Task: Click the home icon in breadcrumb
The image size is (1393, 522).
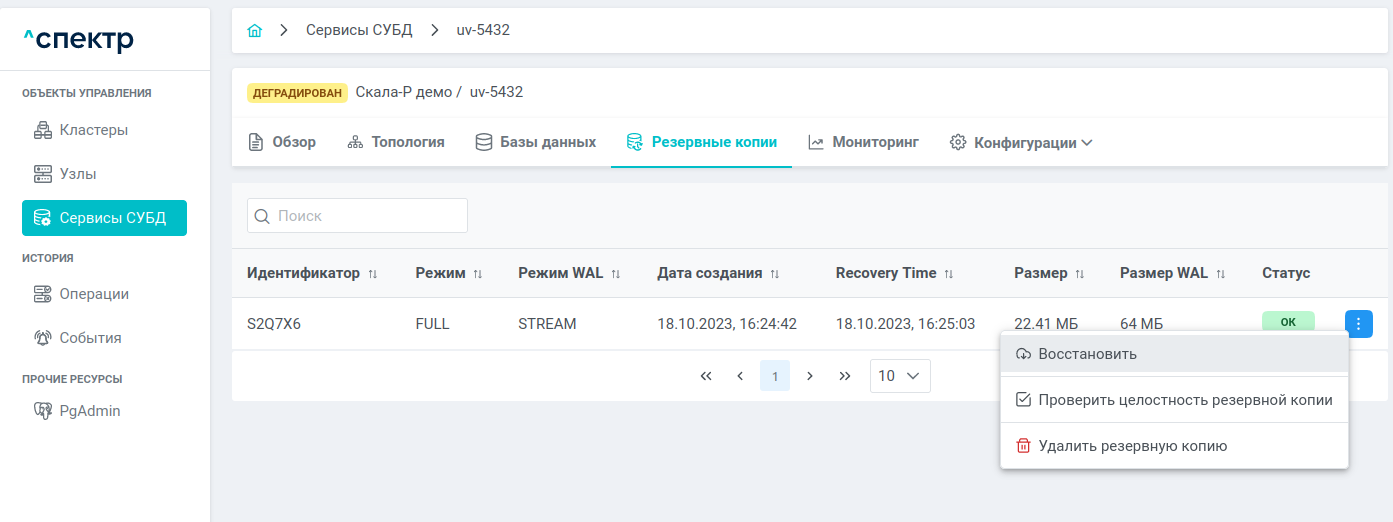Action: (255, 31)
